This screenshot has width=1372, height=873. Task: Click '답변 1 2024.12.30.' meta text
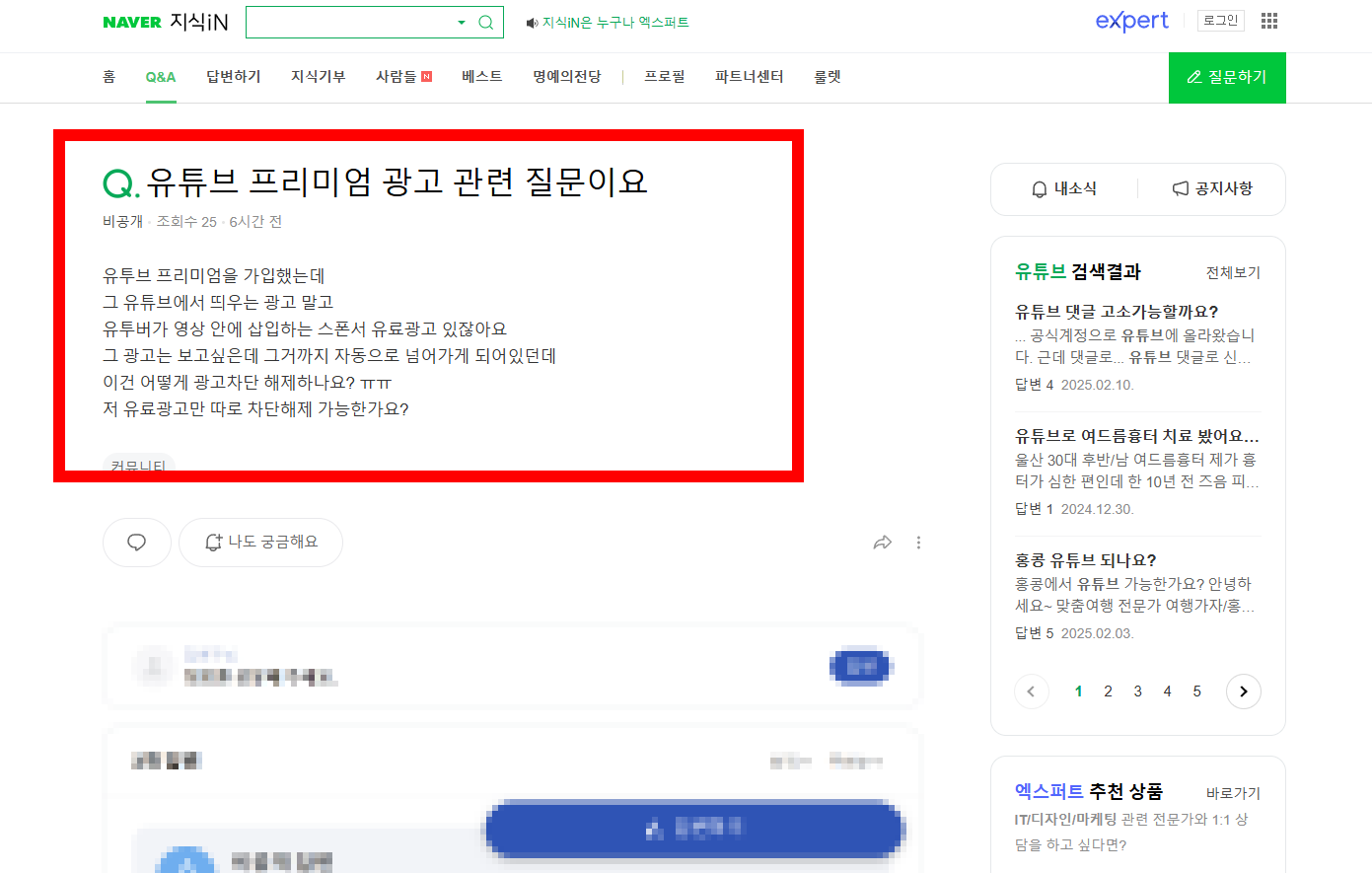[x=1074, y=509]
